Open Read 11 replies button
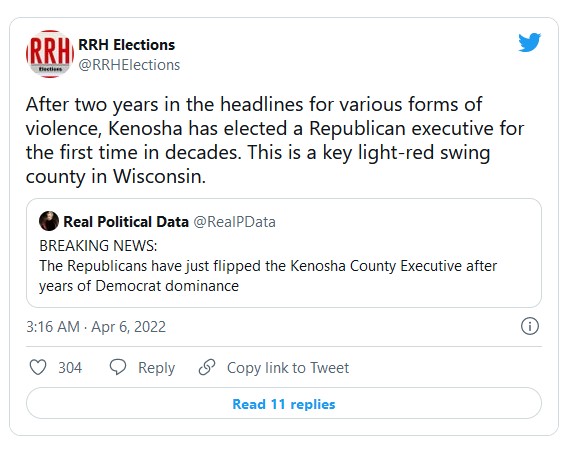Screen dimensions: 569x453 click(284, 403)
